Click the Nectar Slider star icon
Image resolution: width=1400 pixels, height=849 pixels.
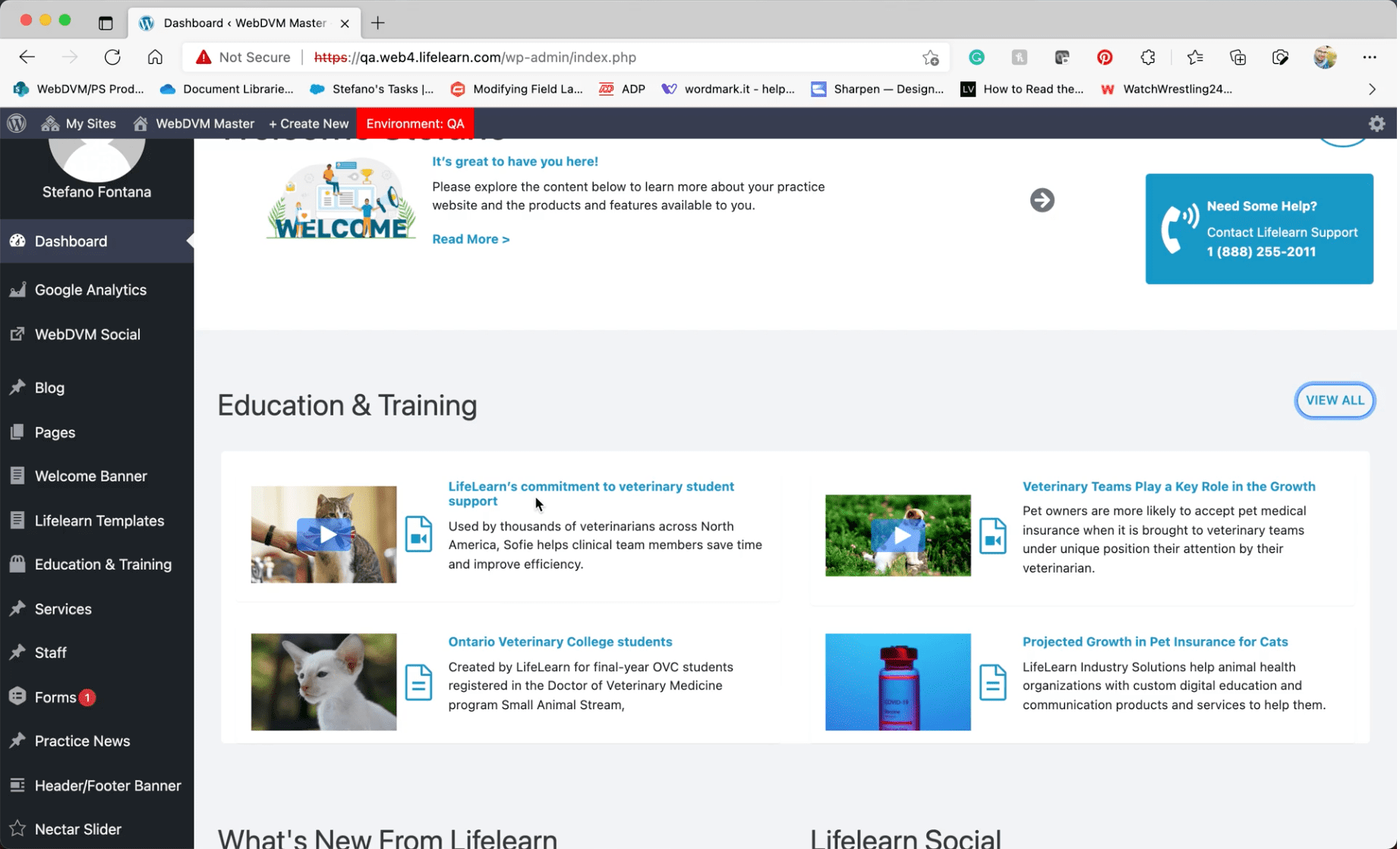pos(17,828)
